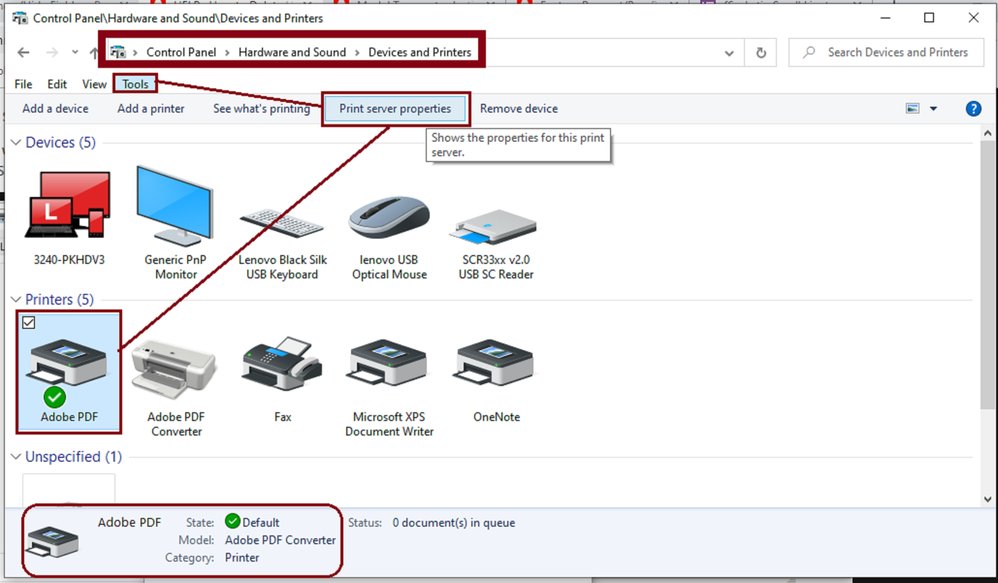
Task: Select the OneNote printer icon
Action: (x=495, y=363)
